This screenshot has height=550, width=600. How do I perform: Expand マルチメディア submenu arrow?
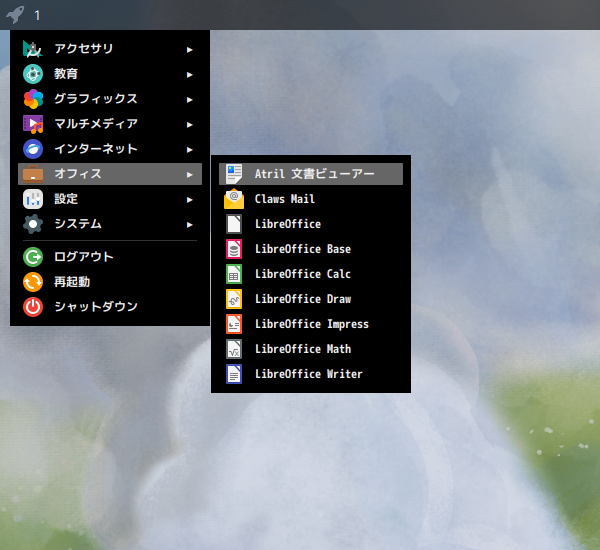click(189, 125)
